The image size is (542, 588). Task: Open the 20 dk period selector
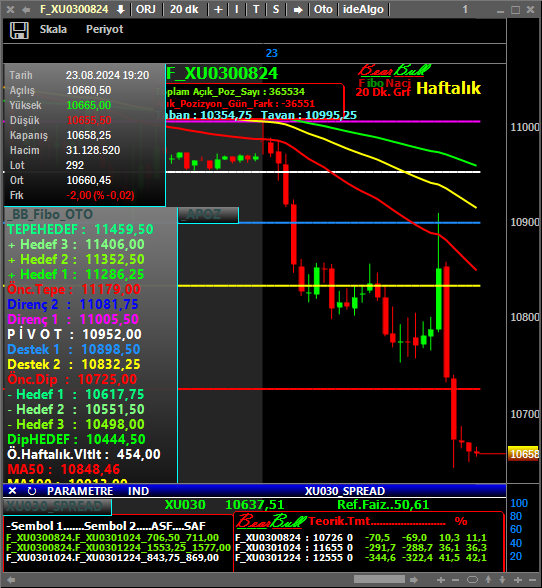tap(184, 9)
